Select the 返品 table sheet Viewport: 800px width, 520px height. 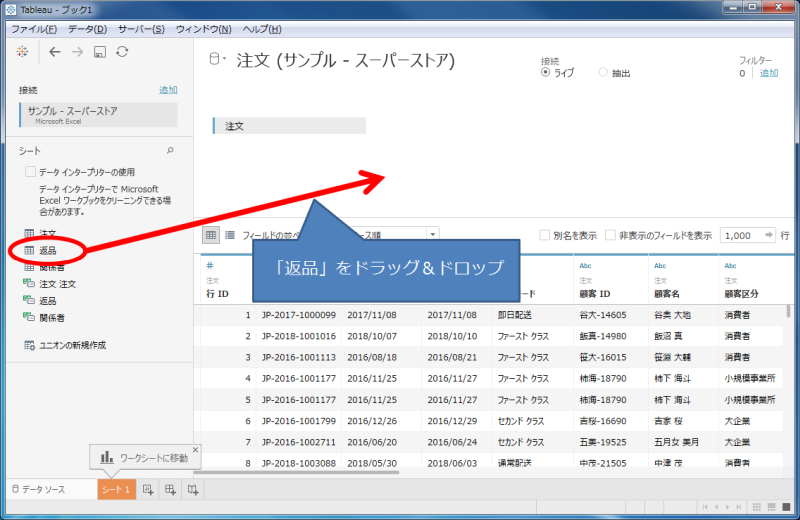tap(47, 251)
